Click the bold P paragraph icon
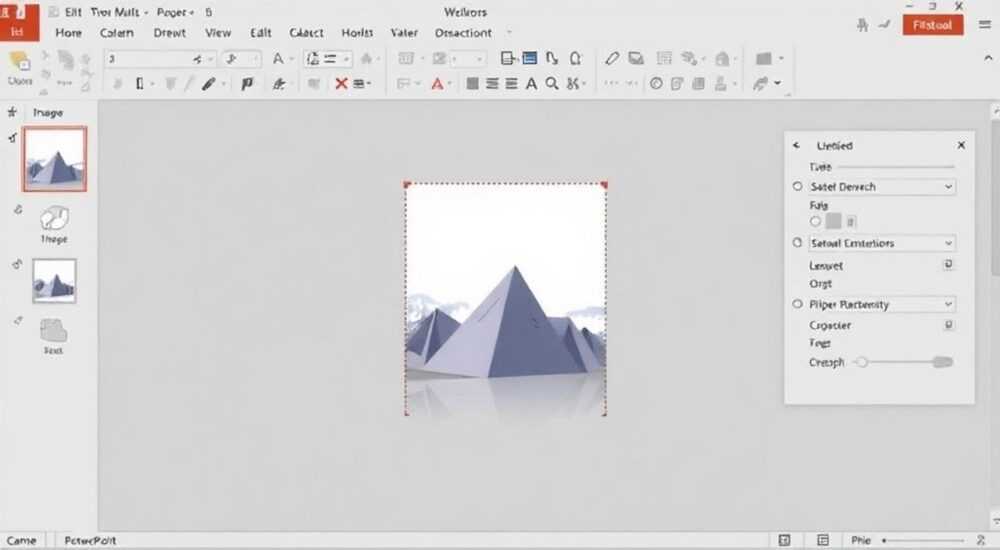 click(247, 84)
